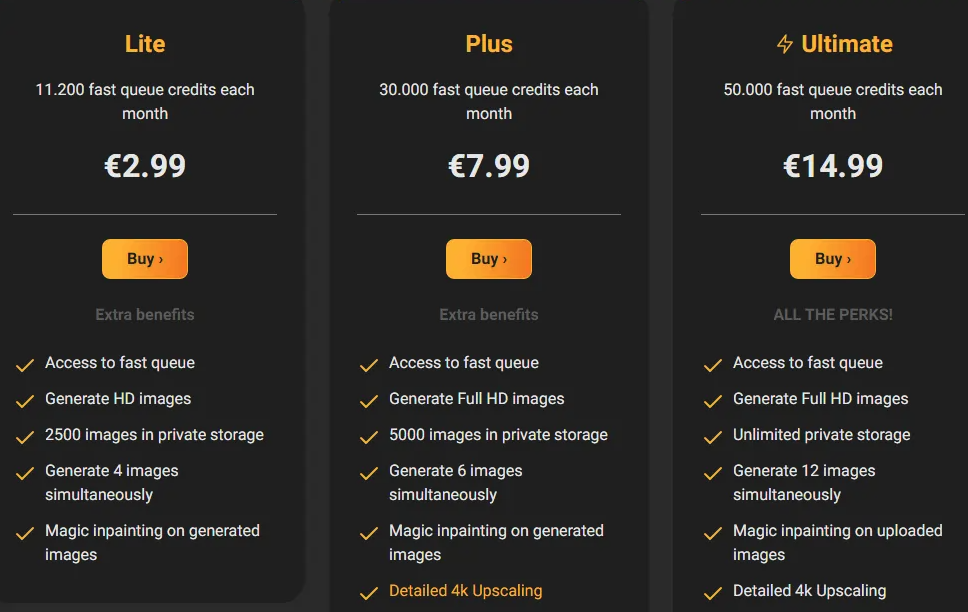
Task: Click the Extra benefits label under Lite
Action: point(145,314)
